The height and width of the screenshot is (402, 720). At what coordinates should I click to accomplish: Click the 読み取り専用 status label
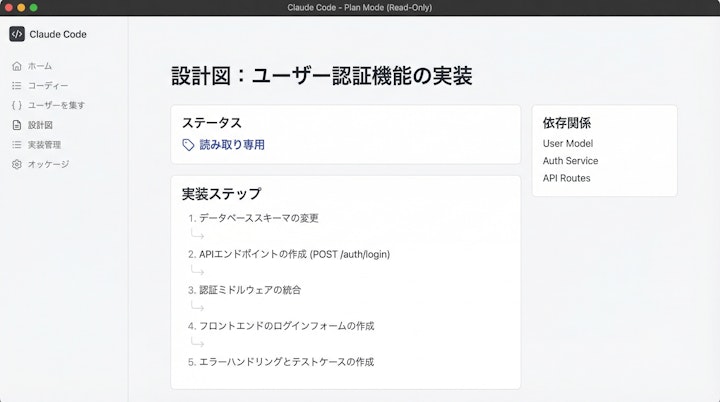[232, 145]
